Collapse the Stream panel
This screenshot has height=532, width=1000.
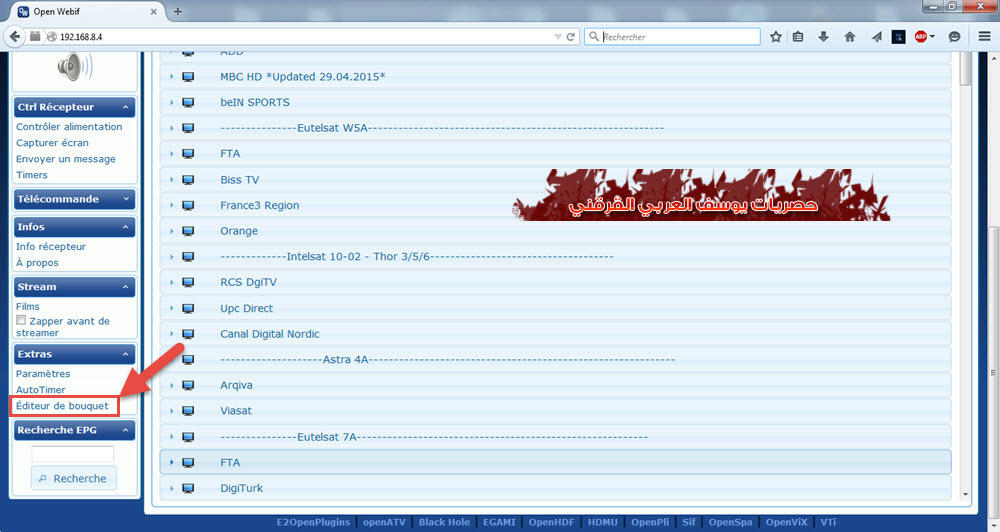coord(126,287)
